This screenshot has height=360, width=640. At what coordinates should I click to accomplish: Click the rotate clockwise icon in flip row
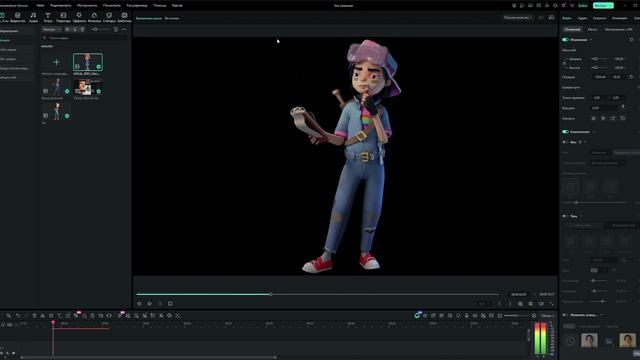coord(613,118)
